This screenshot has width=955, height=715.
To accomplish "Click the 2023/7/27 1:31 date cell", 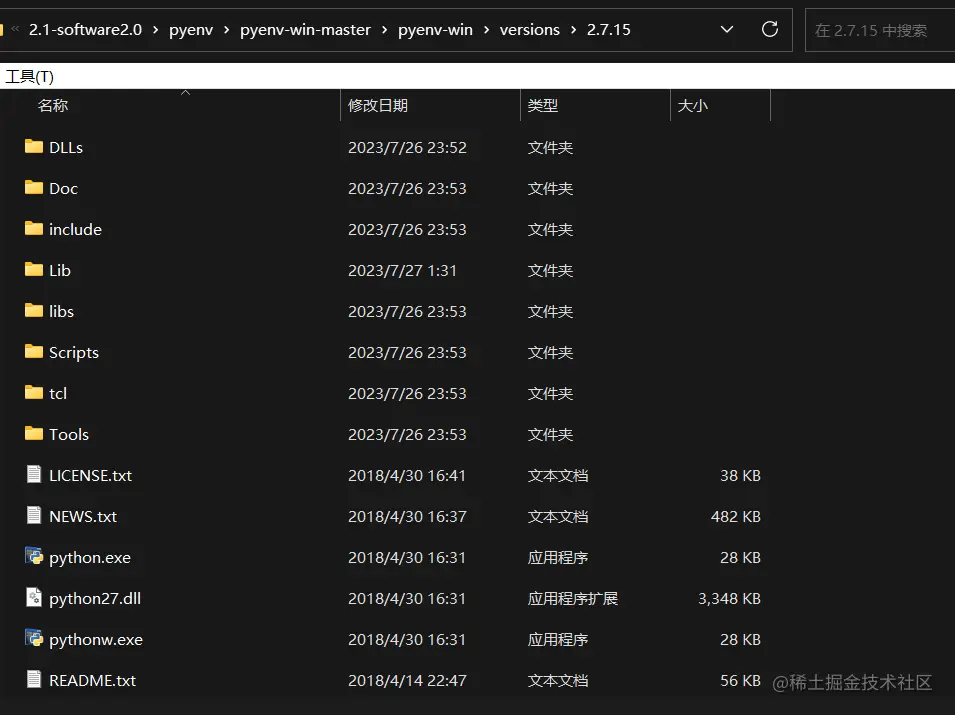I will tap(402, 270).
